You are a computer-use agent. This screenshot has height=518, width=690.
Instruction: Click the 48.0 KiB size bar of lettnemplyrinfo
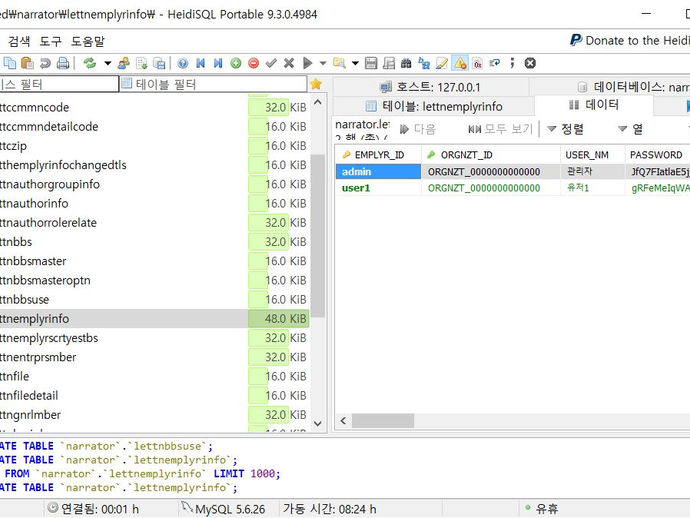(x=279, y=319)
